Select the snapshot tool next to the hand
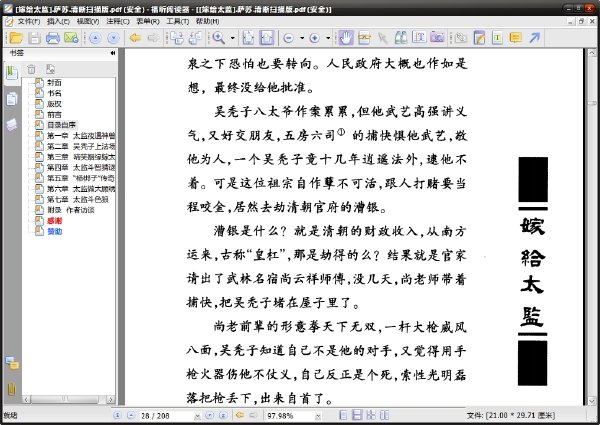 [364, 37]
